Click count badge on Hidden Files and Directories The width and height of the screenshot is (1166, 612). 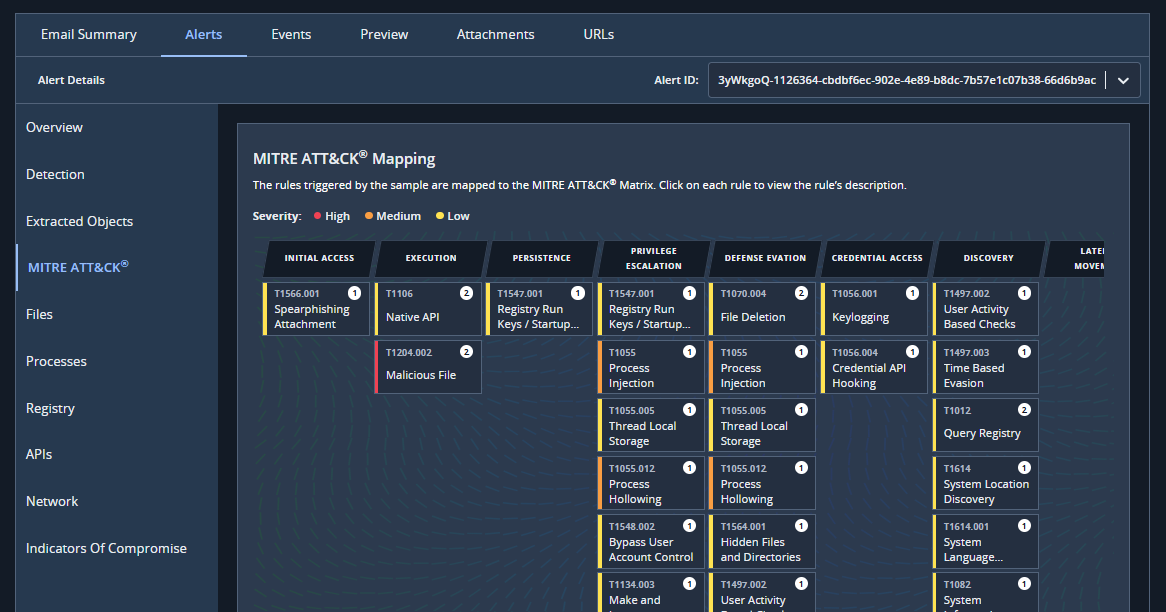[801, 526]
